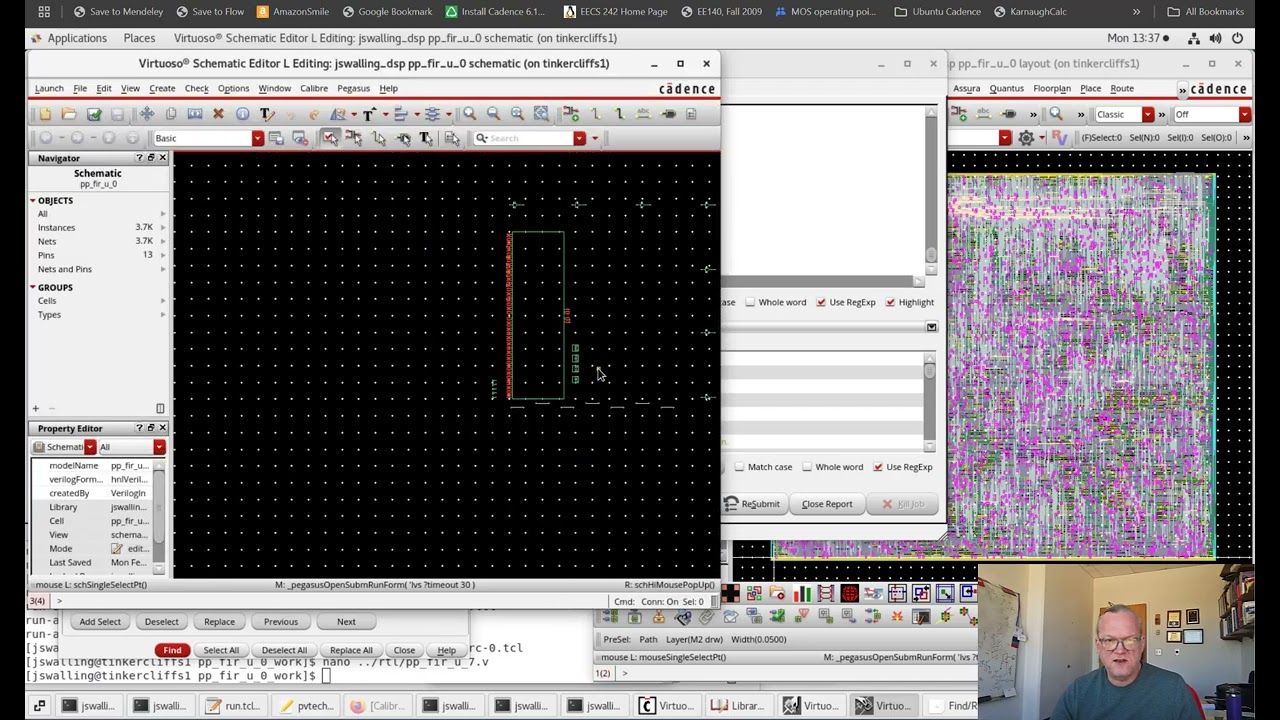Image resolution: width=1280 pixels, height=720 pixels.
Task: Click the Zoom Out magnifier icon
Action: pyautogui.click(x=493, y=113)
